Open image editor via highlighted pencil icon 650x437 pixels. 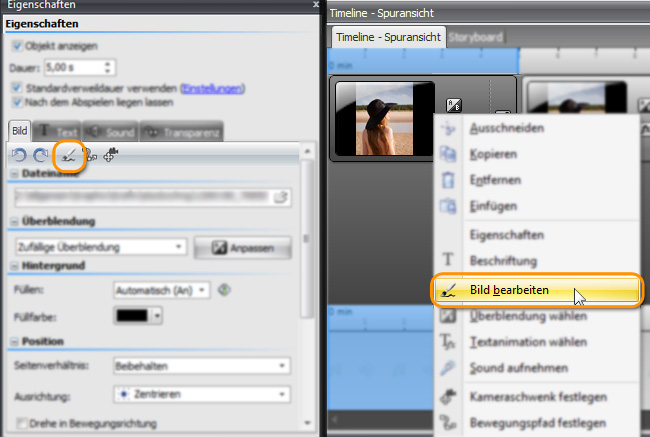pos(68,155)
